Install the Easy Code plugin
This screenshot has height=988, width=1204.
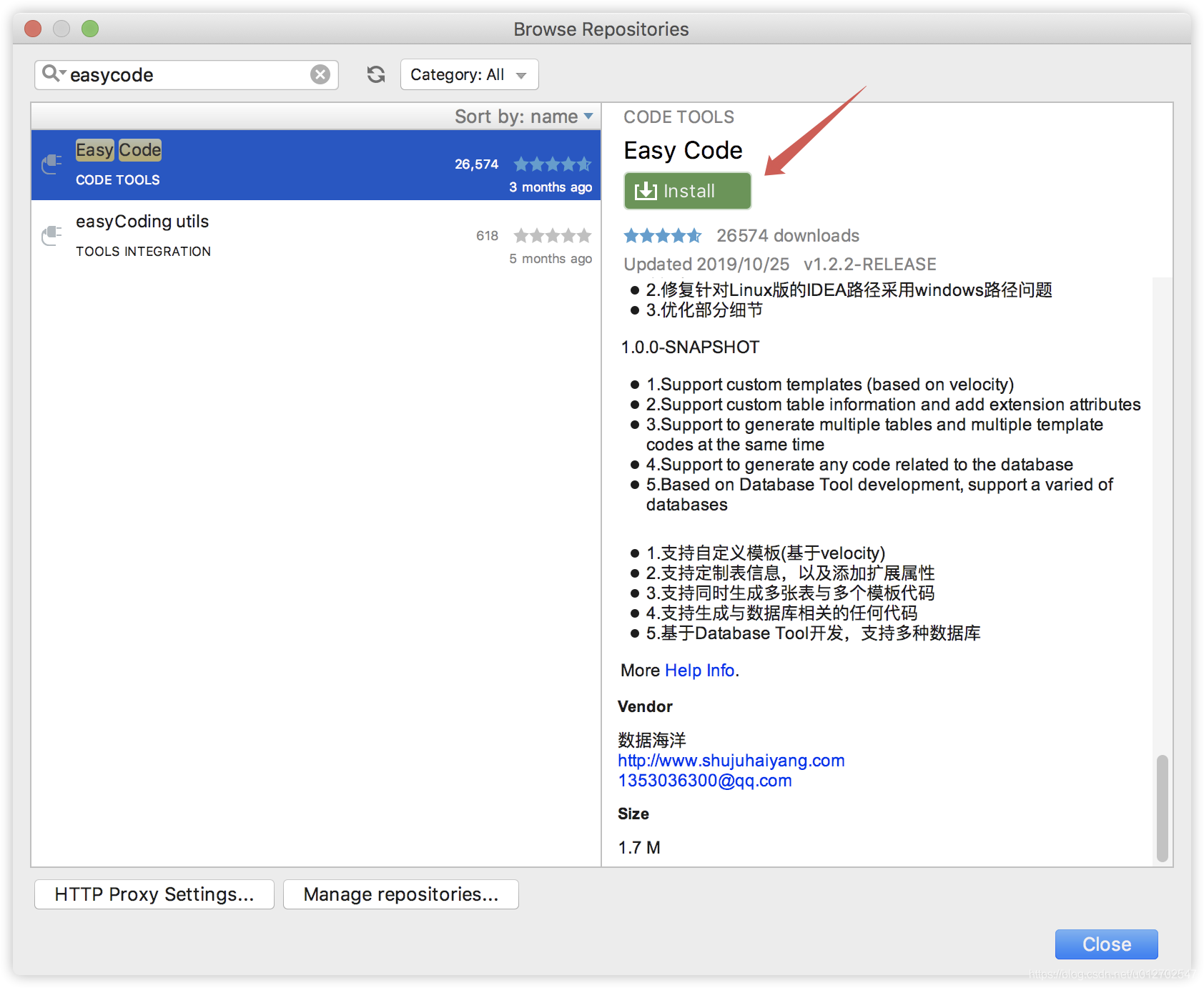click(x=686, y=190)
